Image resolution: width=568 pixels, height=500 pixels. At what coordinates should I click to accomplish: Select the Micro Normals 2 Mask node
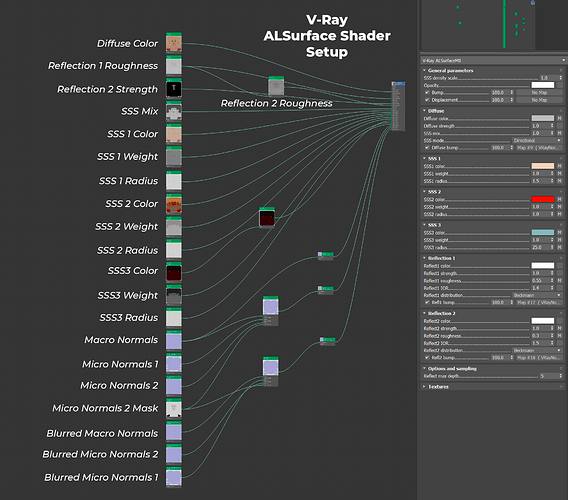pos(174,408)
